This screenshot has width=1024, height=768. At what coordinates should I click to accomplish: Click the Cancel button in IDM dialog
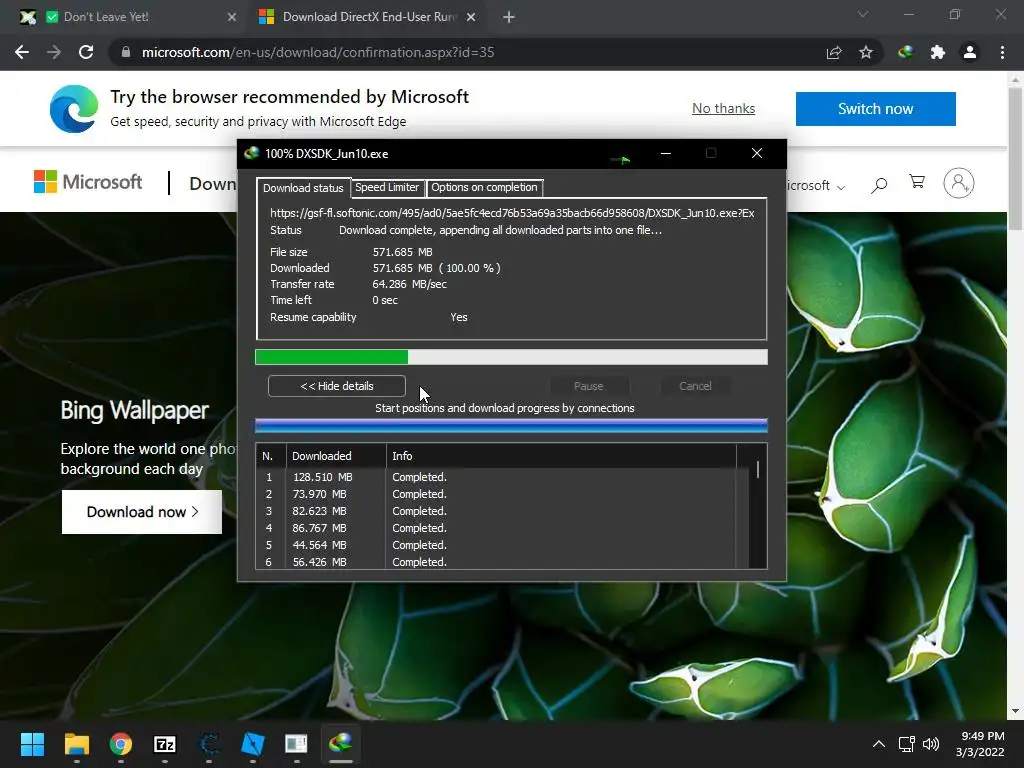coord(695,386)
